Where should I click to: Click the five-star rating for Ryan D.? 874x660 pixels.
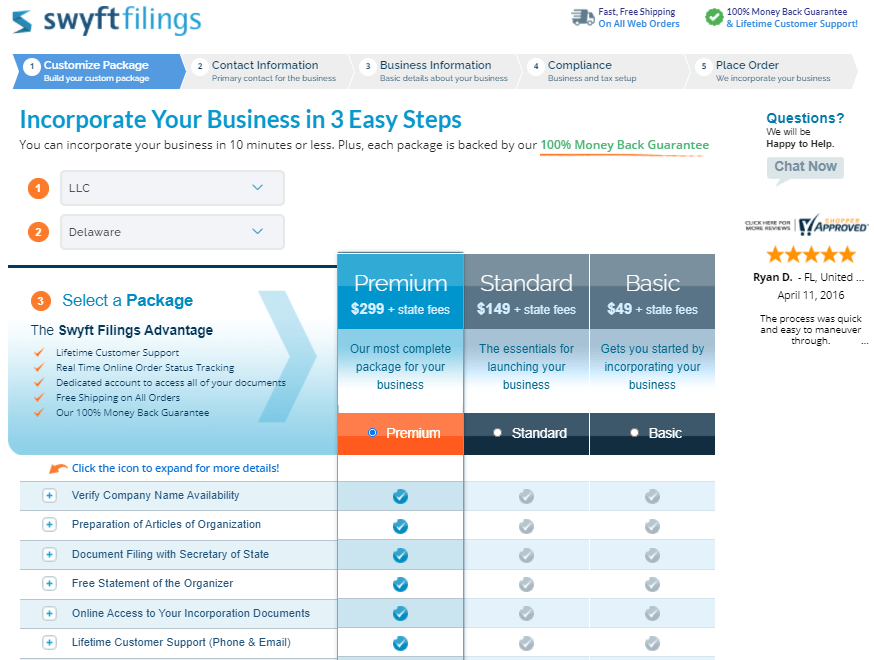pyautogui.click(x=810, y=254)
